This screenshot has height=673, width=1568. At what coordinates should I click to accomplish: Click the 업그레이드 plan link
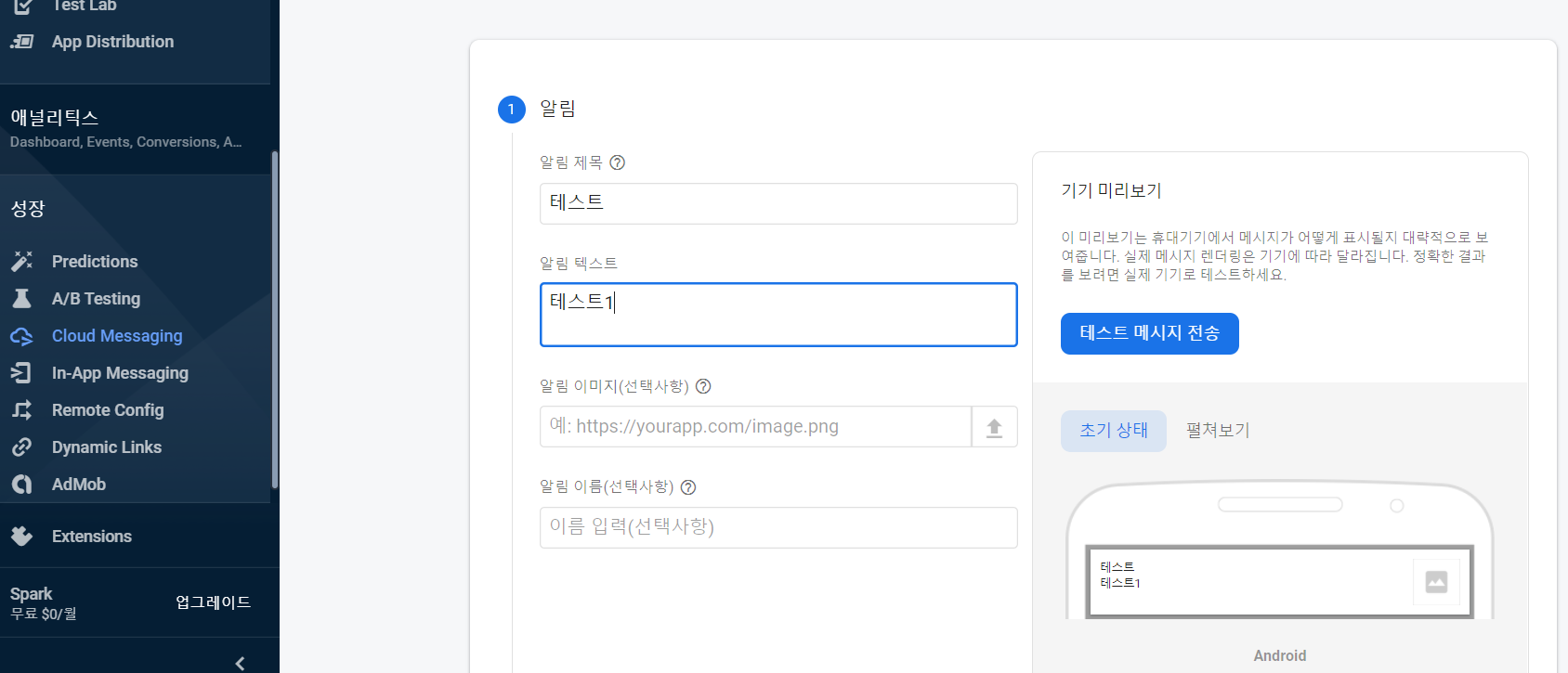(x=214, y=602)
